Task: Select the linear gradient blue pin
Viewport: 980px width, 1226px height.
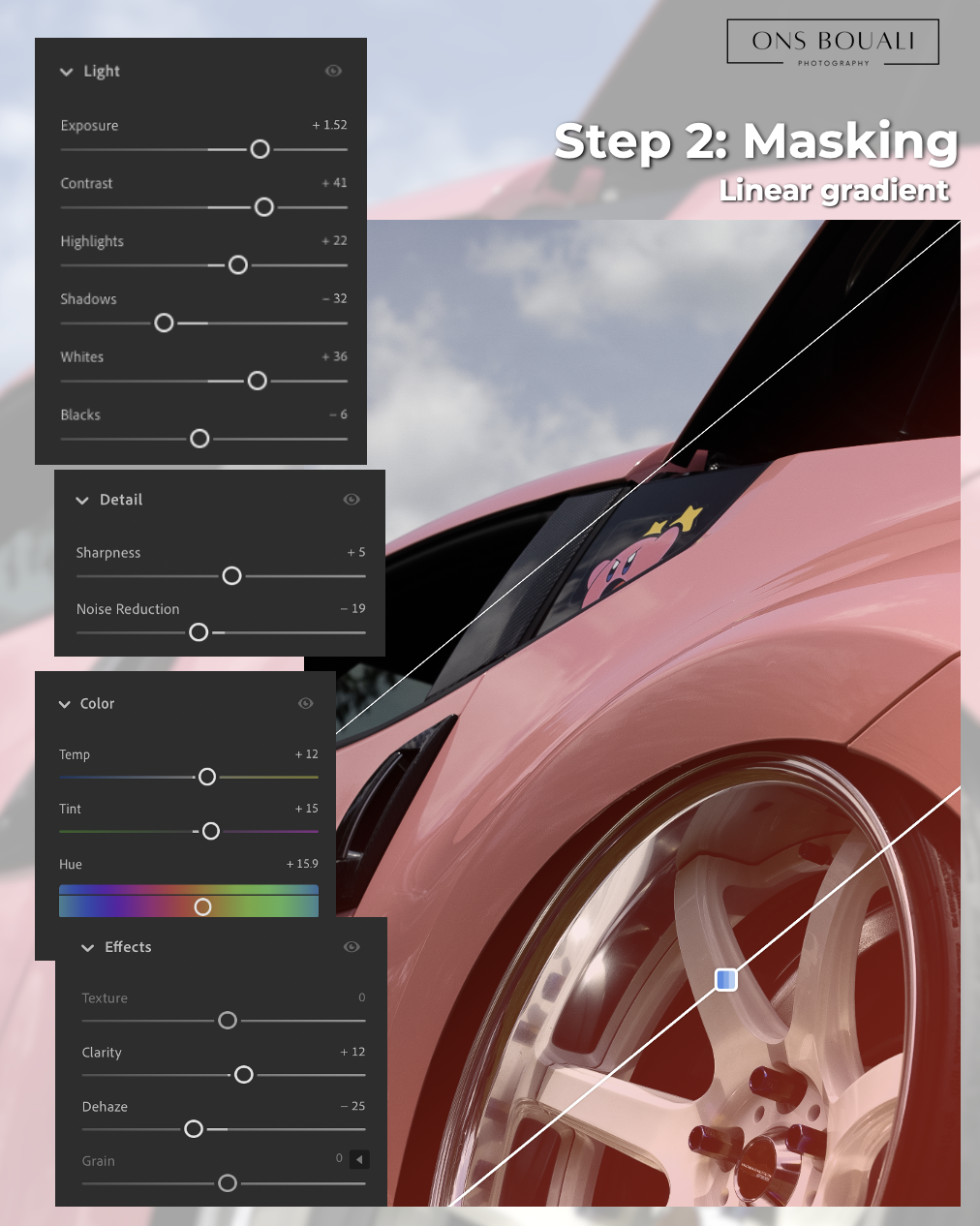Action: tap(726, 980)
